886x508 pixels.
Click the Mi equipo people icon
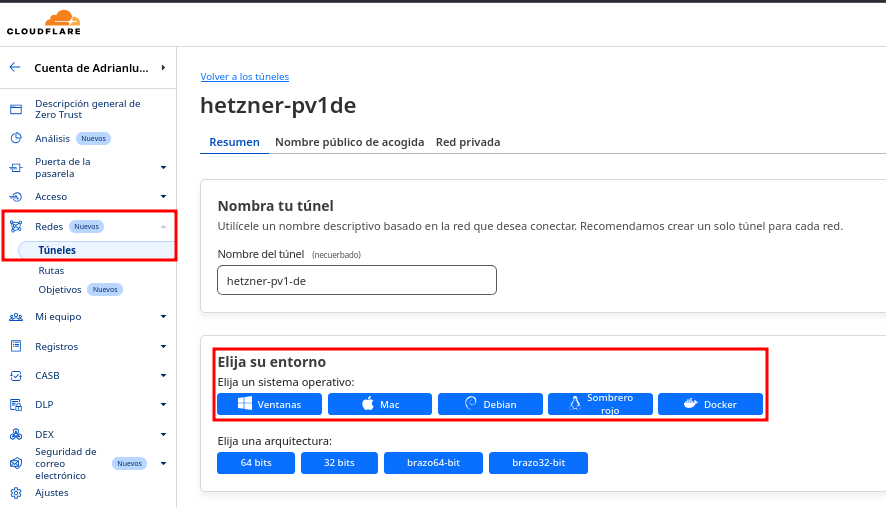tap(16, 317)
